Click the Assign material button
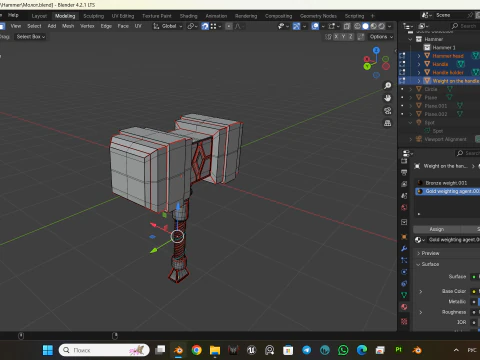This screenshot has height=360, width=480. 437,229
